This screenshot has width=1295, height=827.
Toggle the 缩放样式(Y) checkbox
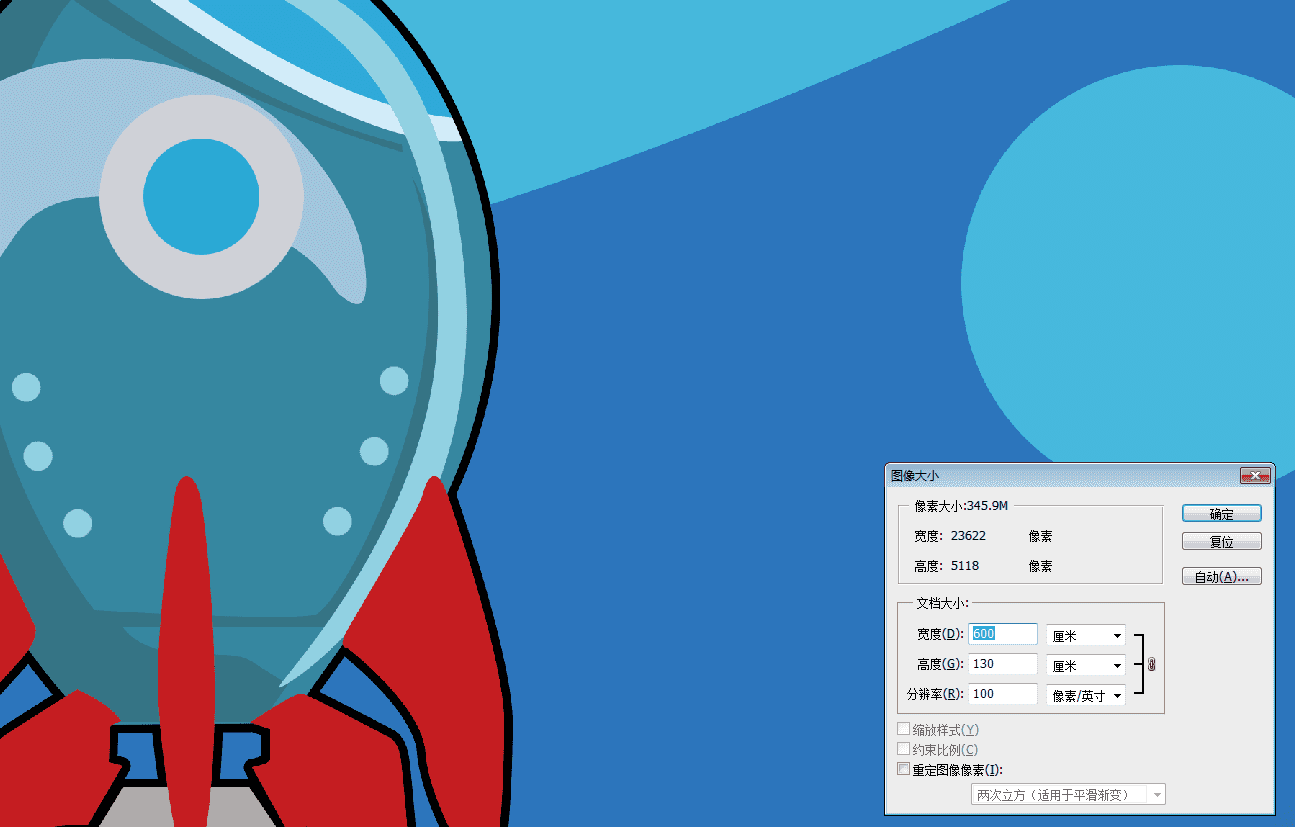(904, 729)
